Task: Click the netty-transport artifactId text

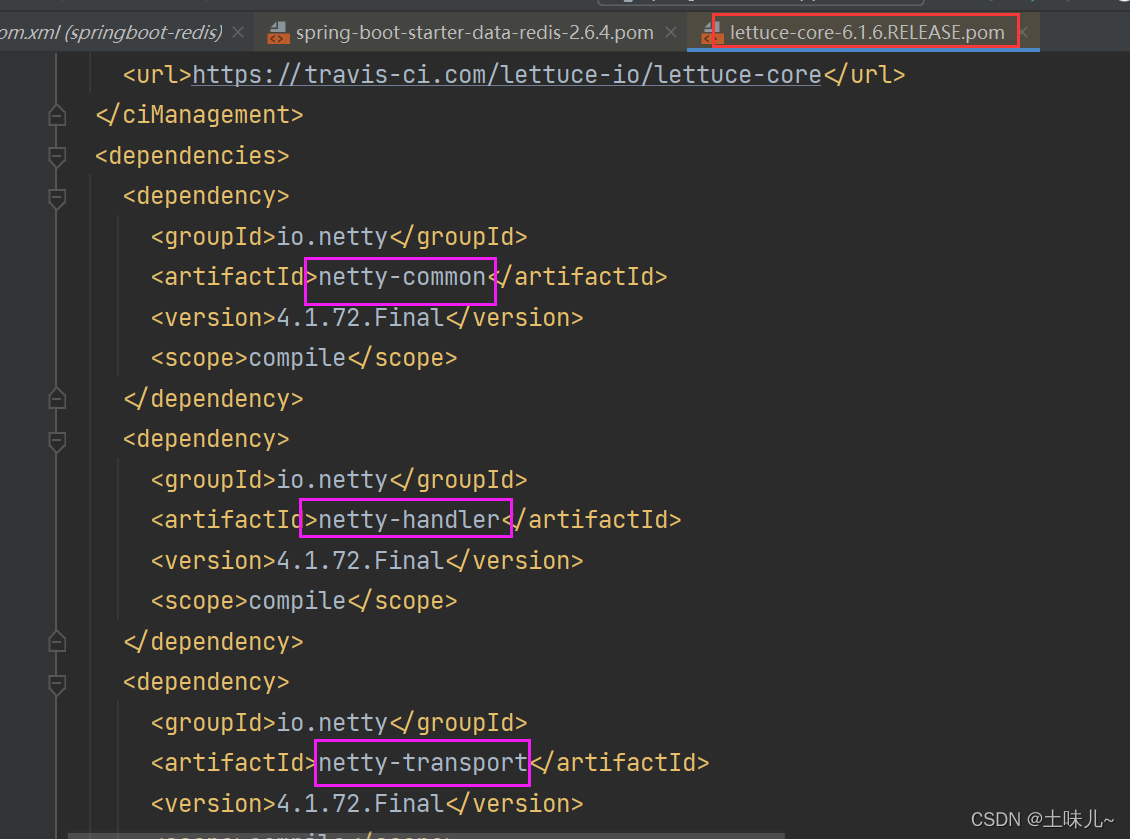Action: tap(423, 763)
